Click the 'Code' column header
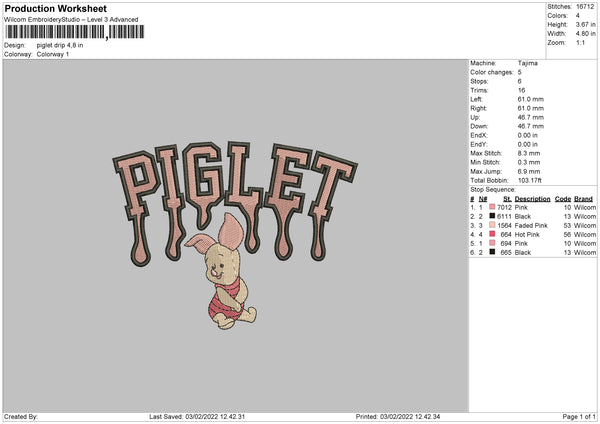 pyautogui.click(x=563, y=199)
